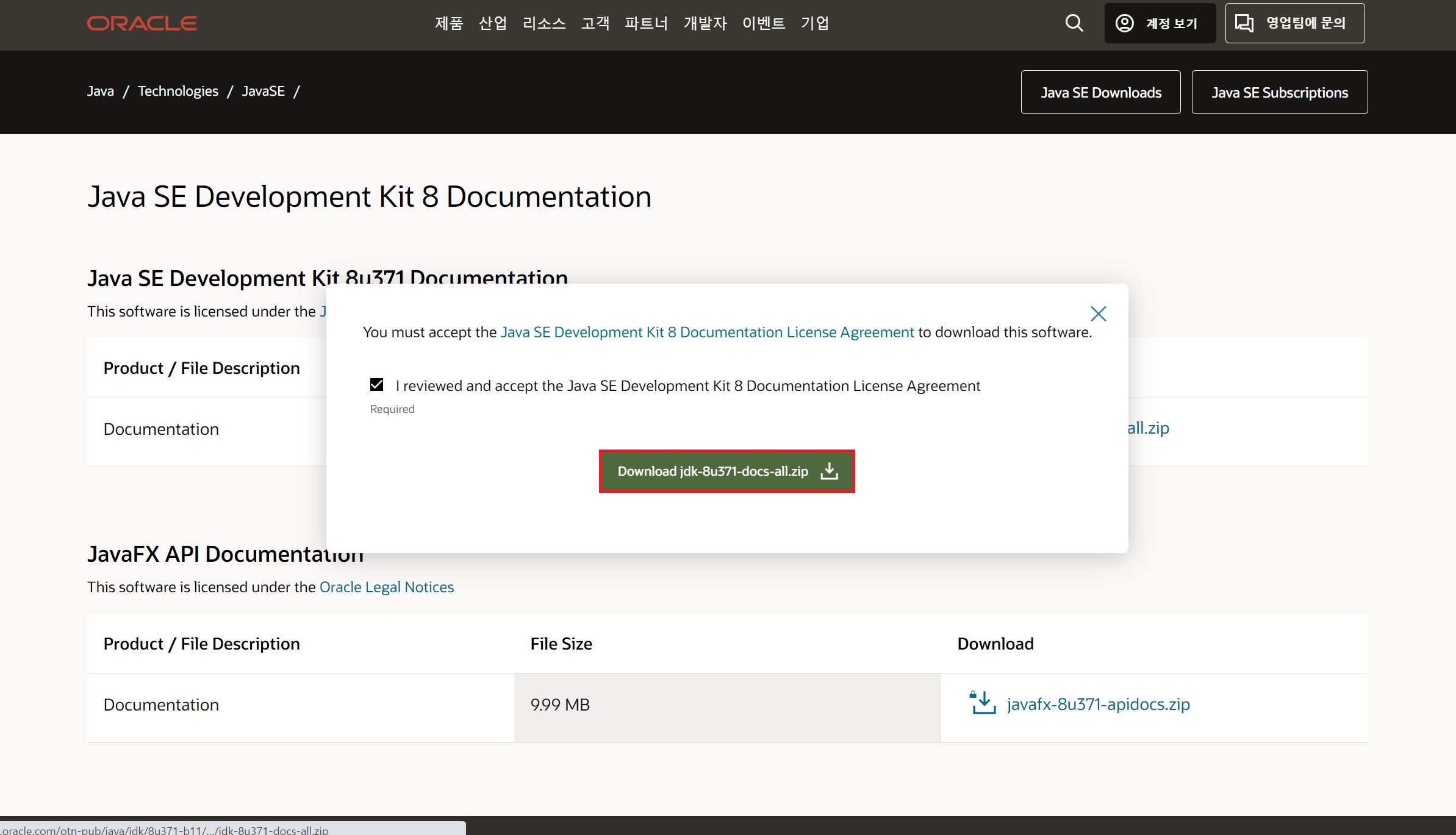This screenshot has height=835, width=1456.
Task: Open the Documentation License Agreement link in dialog
Action: pyautogui.click(x=707, y=332)
